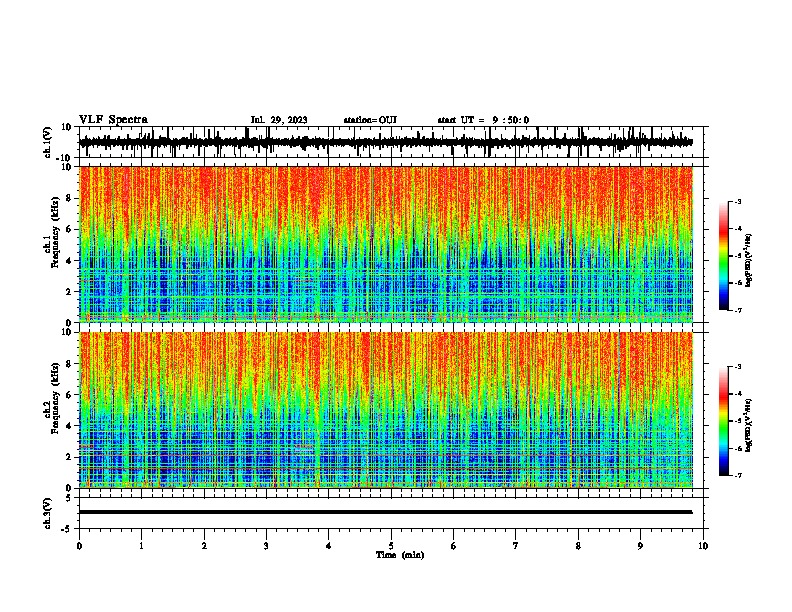Click the time axis tick label "2"
The height and width of the screenshot is (612, 792).
tap(204, 546)
